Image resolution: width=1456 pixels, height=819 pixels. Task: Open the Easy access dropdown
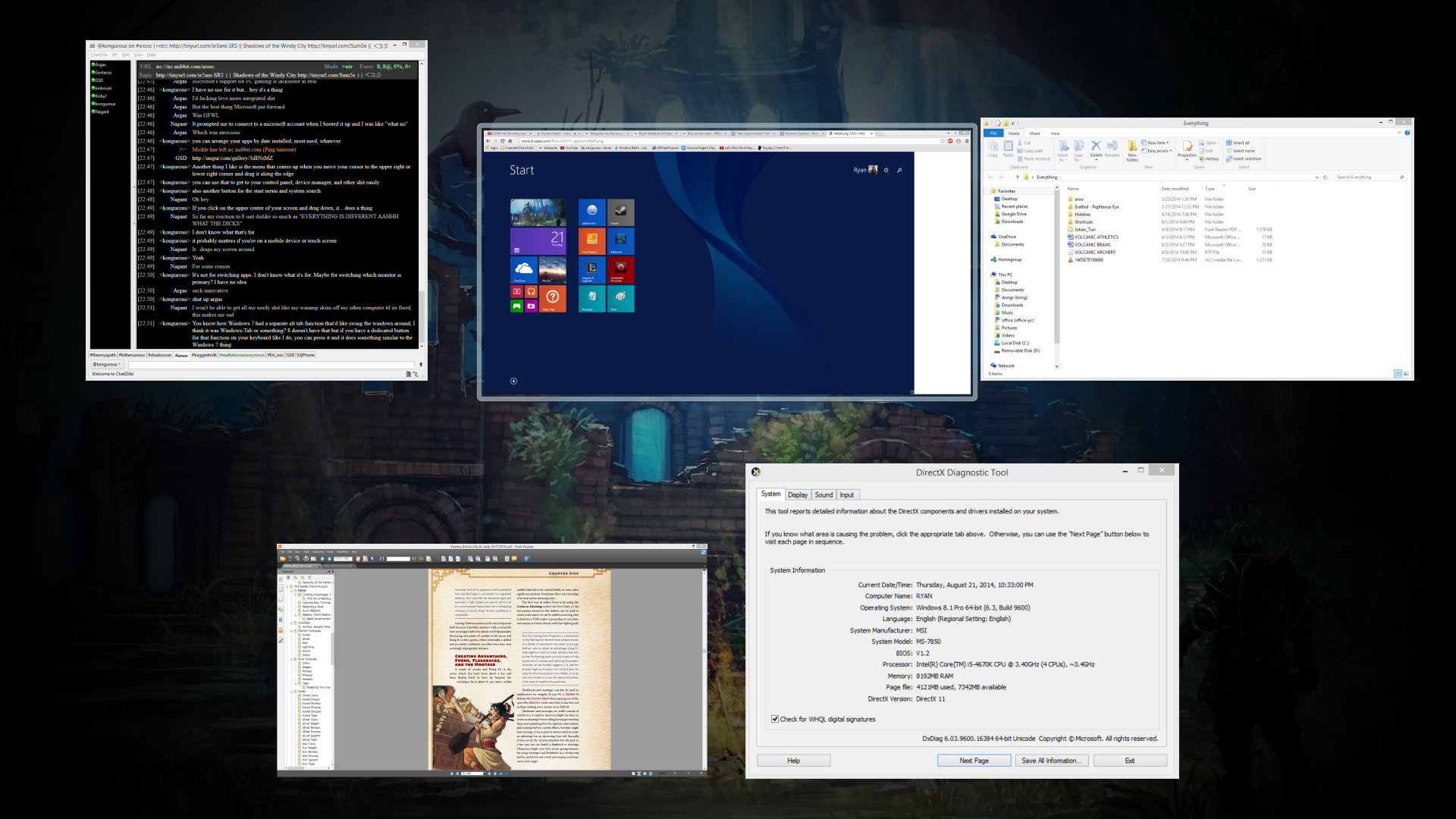[x=1157, y=151]
